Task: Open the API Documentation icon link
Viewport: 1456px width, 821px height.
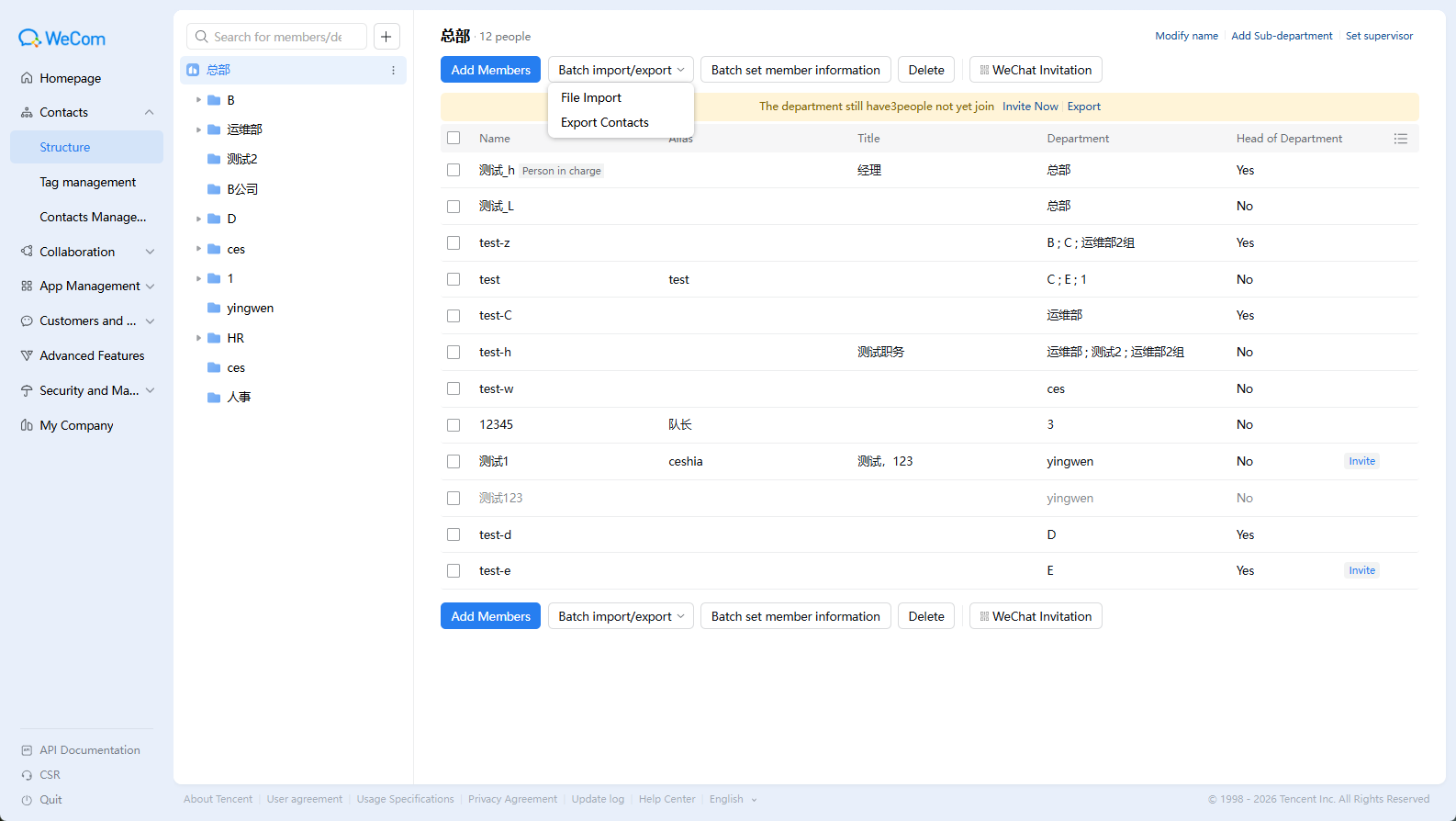Action: point(27,750)
